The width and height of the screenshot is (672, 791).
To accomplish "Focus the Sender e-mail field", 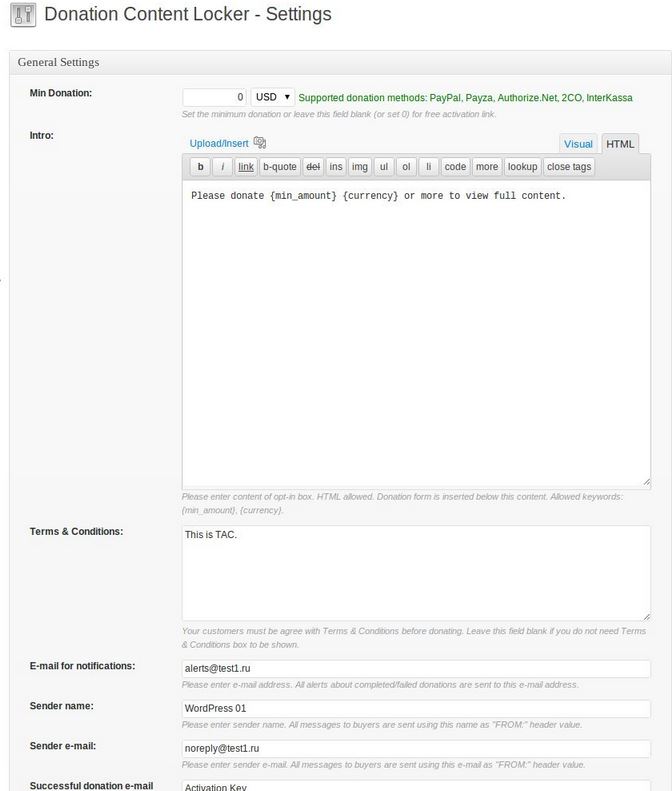I will pyautogui.click(x=416, y=748).
